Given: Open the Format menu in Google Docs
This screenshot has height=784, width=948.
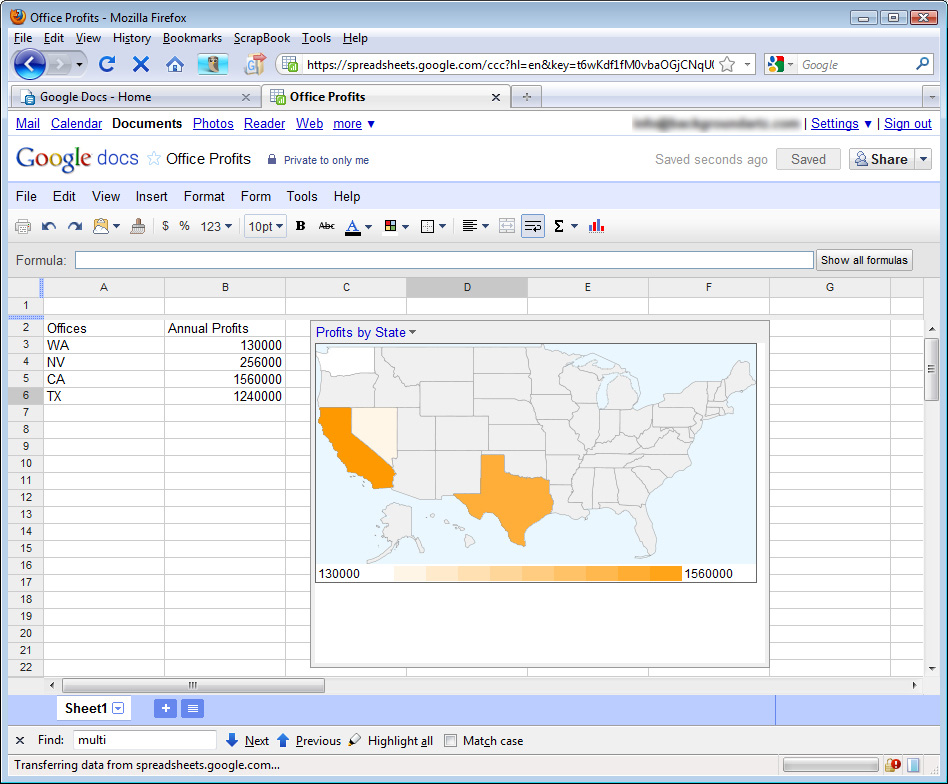Looking at the screenshot, I should (204, 196).
